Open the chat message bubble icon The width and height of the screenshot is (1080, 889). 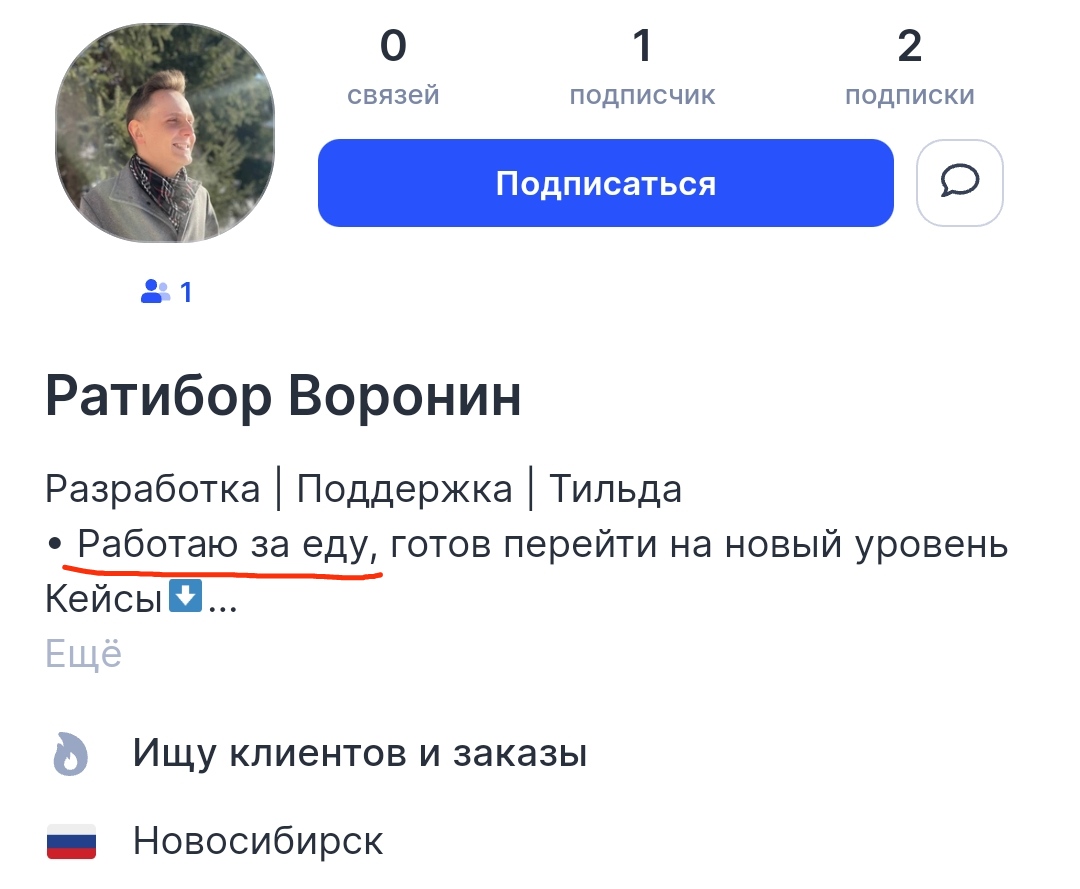coord(959,183)
